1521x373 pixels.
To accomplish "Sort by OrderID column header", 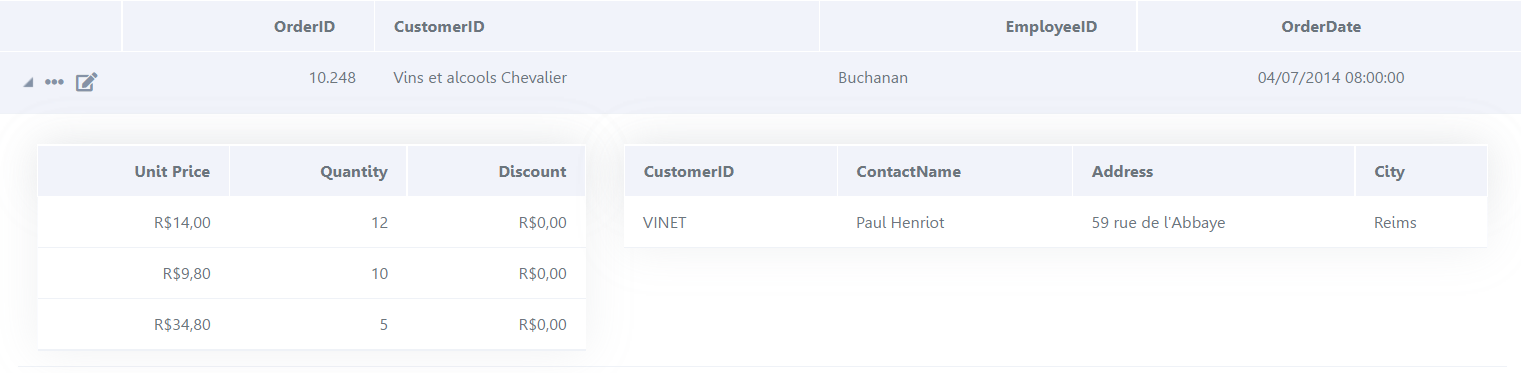I will point(304,27).
